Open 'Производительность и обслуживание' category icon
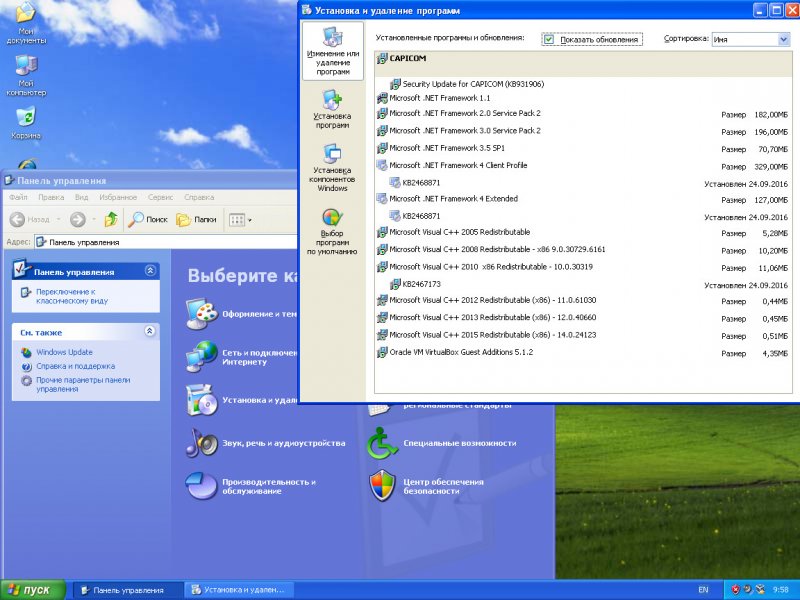The width and height of the screenshot is (800, 600). (x=202, y=486)
